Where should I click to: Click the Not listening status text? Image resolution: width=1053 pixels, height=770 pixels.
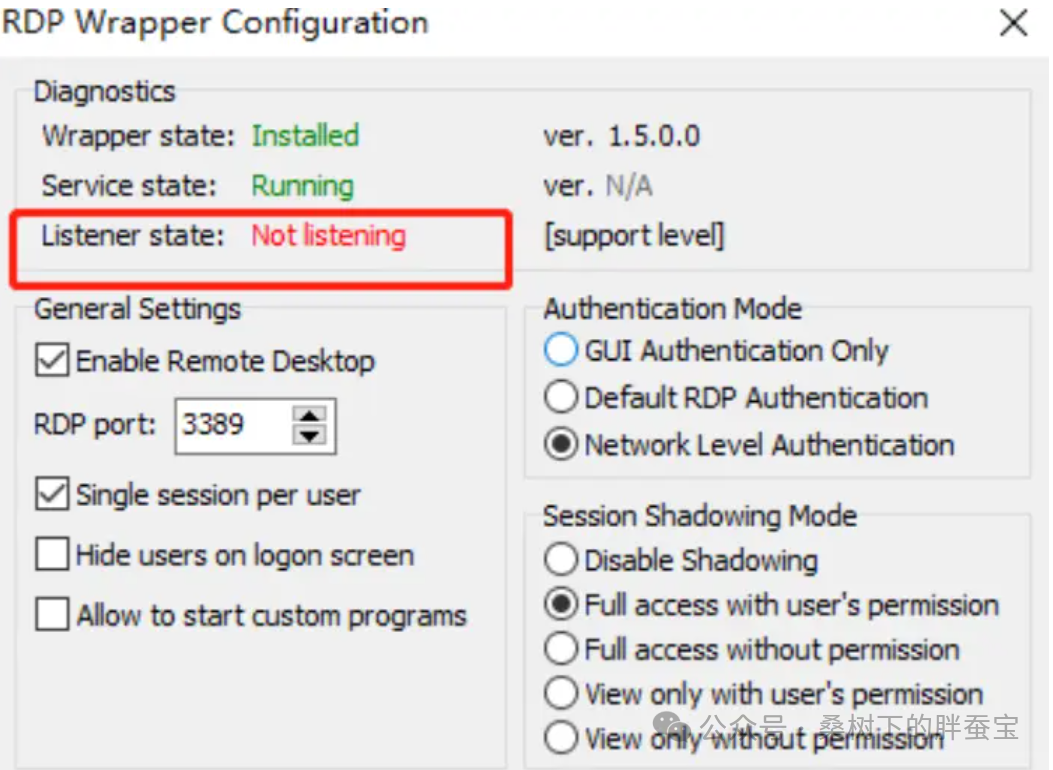click(x=328, y=237)
